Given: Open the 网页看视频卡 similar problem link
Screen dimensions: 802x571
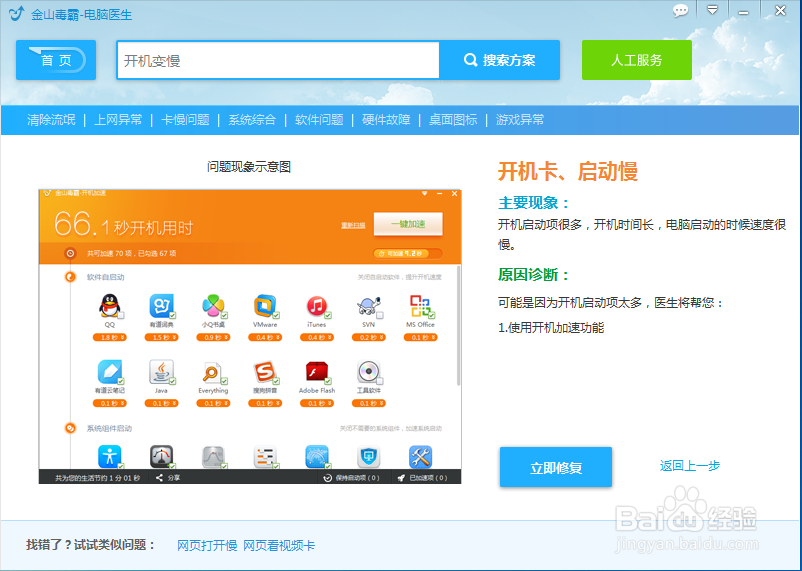Looking at the screenshot, I should 279,545.
